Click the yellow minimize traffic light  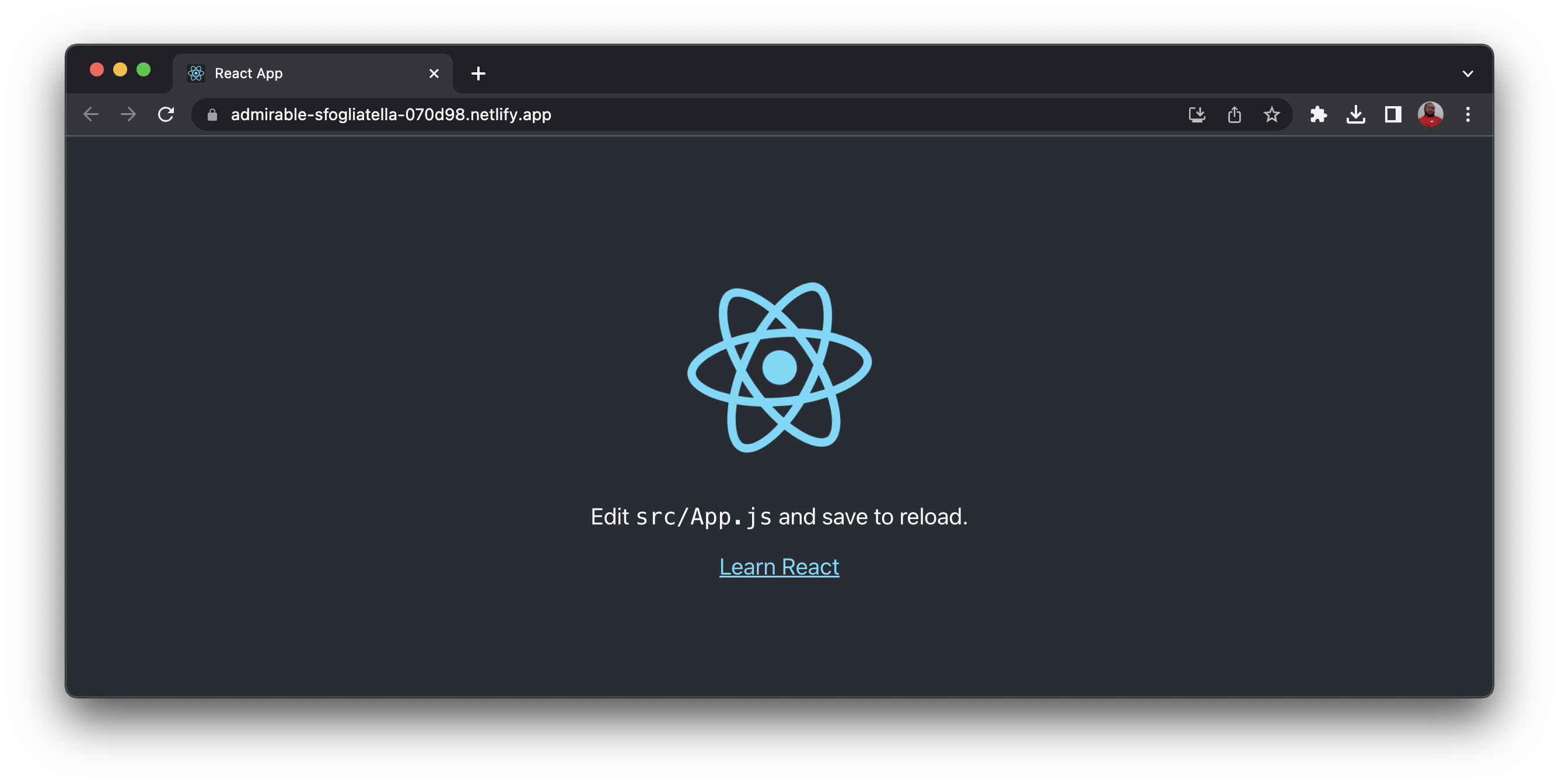120,69
